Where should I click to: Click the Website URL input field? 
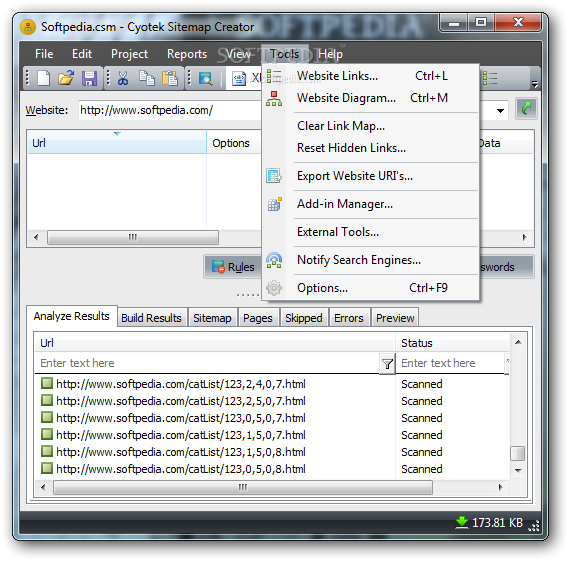click(x=170, y=110)
